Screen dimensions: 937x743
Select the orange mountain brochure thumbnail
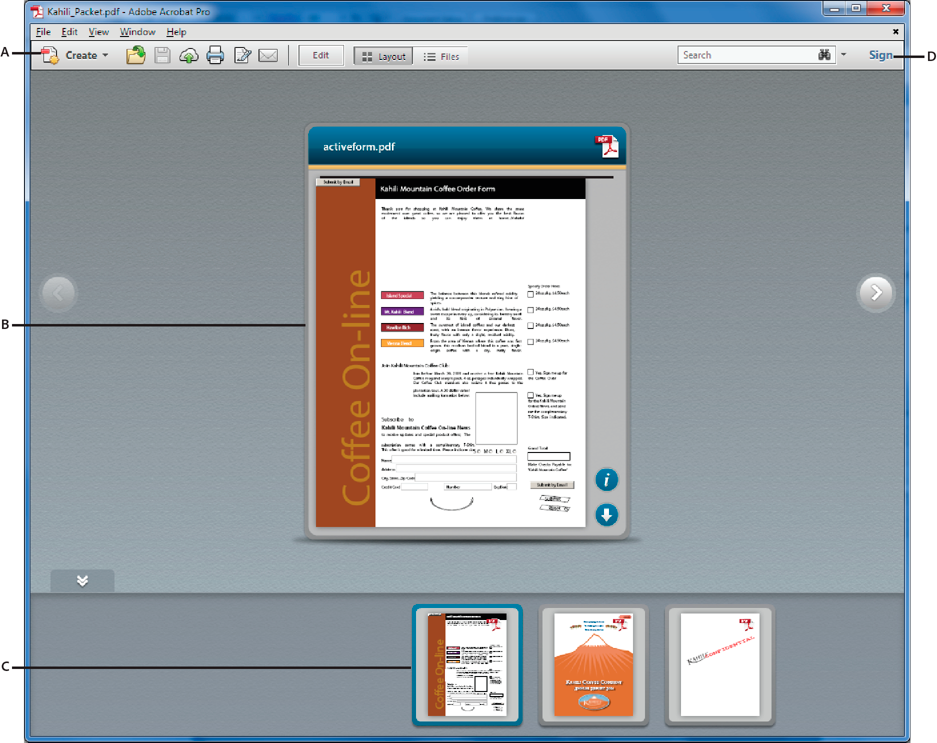pyautogui.click(x=593, y=665)
